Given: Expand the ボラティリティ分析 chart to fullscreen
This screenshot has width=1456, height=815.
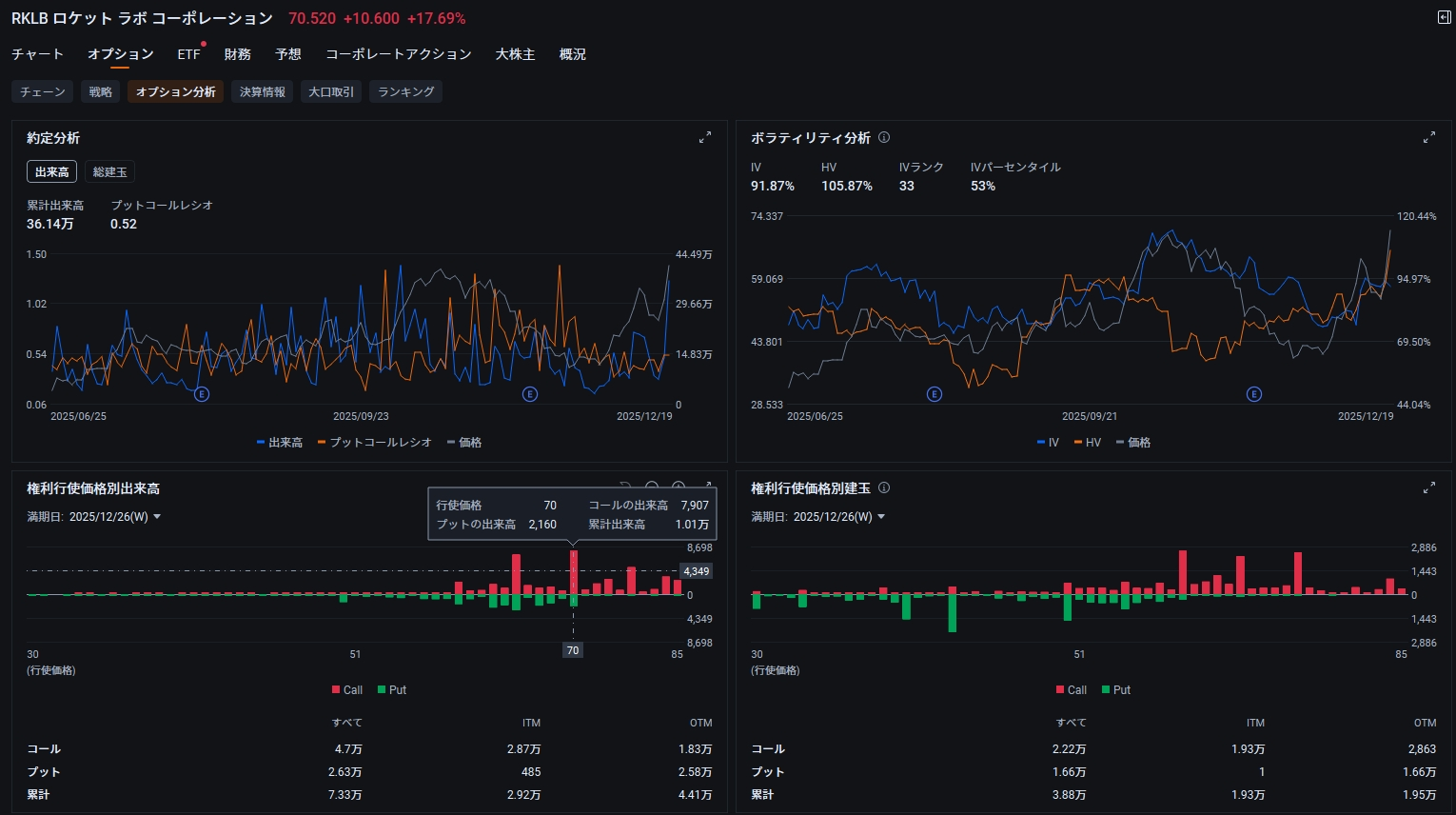Looking at the screenshot, I should (x=1428, y=138).
